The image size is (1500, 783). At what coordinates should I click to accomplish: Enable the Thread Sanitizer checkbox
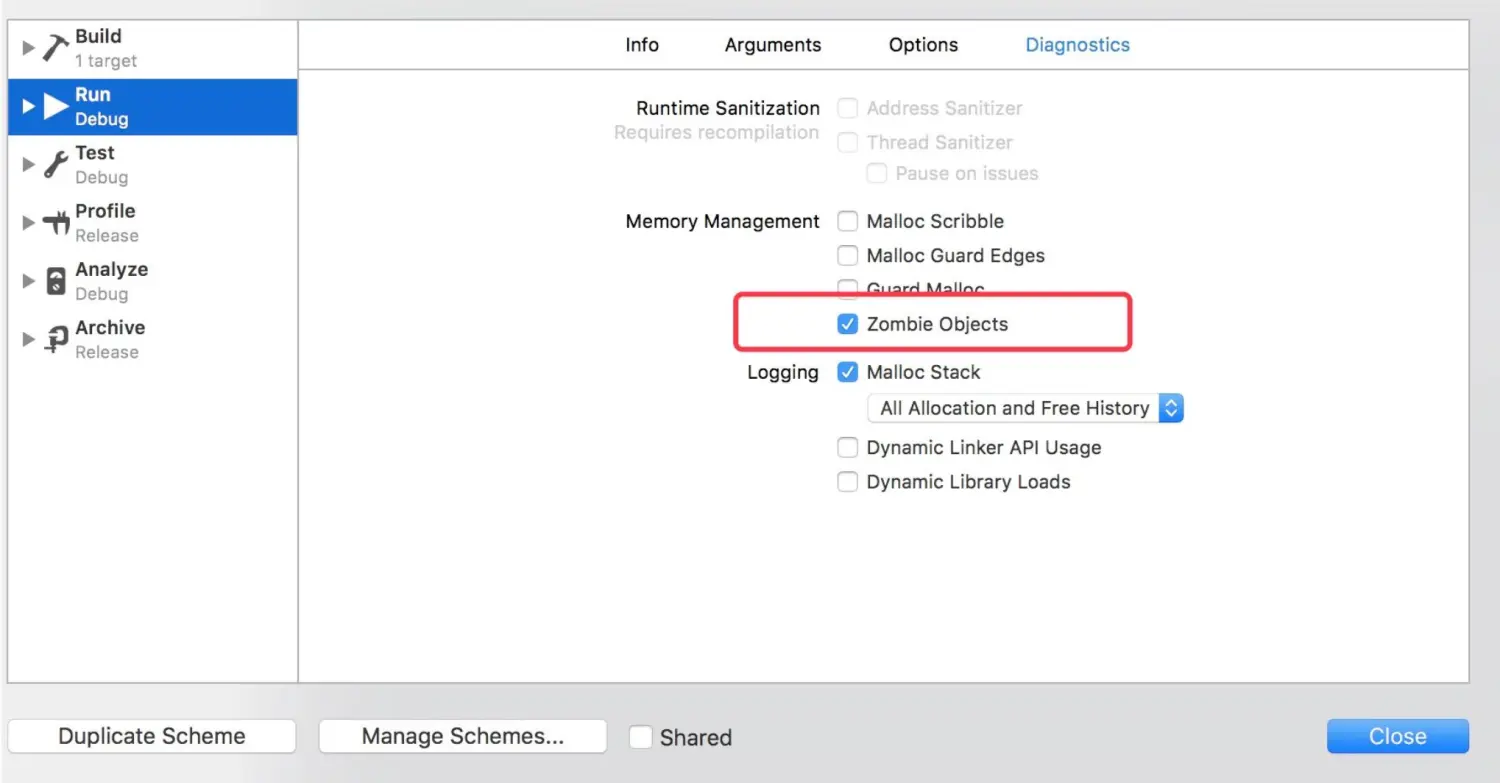point(847,142)
